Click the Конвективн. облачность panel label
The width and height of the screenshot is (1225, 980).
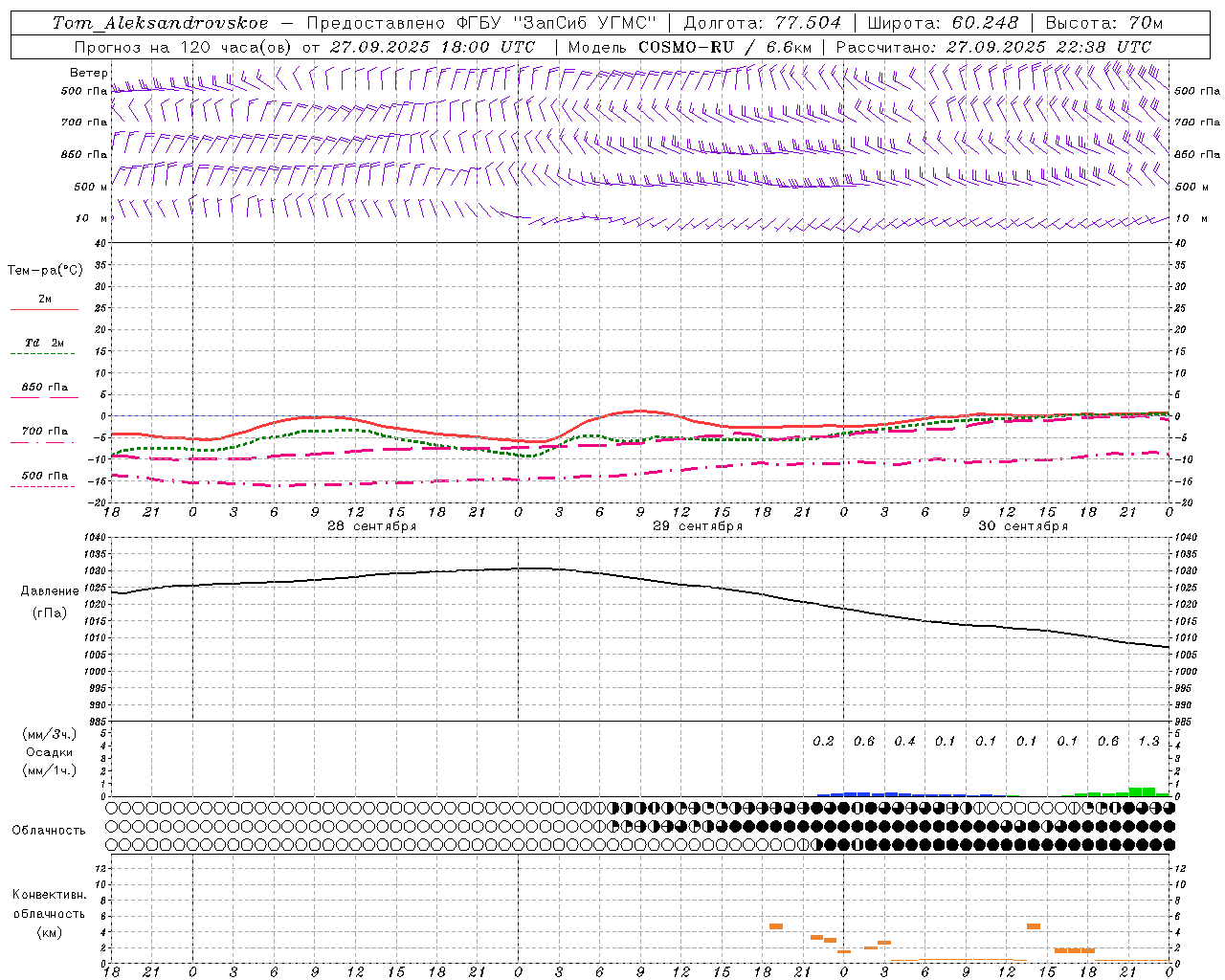click(x=49, y=913)
